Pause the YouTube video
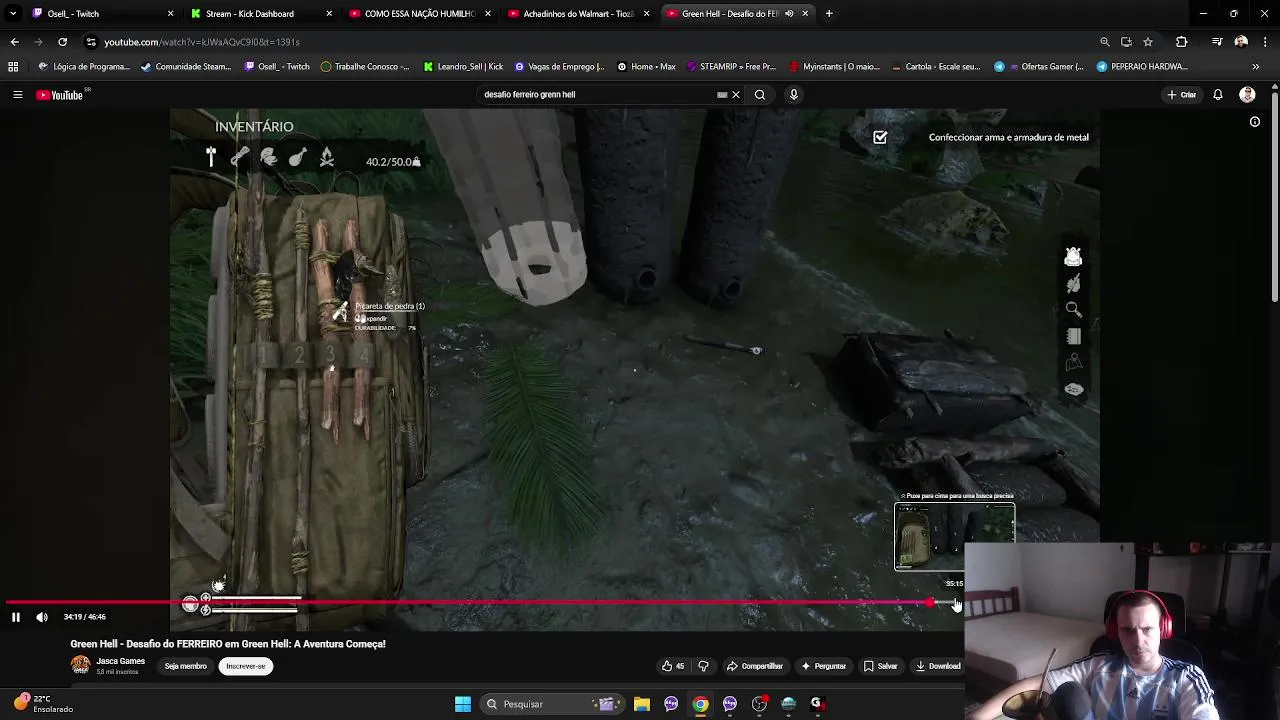 (16, 617)
